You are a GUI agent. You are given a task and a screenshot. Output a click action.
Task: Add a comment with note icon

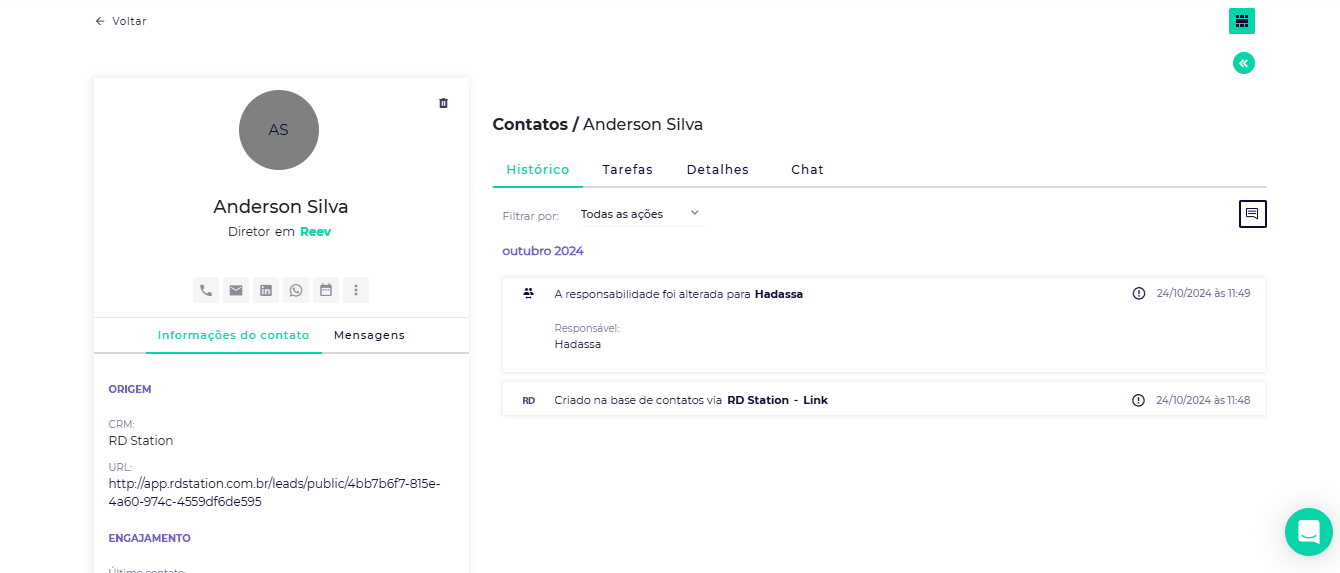tap(1252, 214)
